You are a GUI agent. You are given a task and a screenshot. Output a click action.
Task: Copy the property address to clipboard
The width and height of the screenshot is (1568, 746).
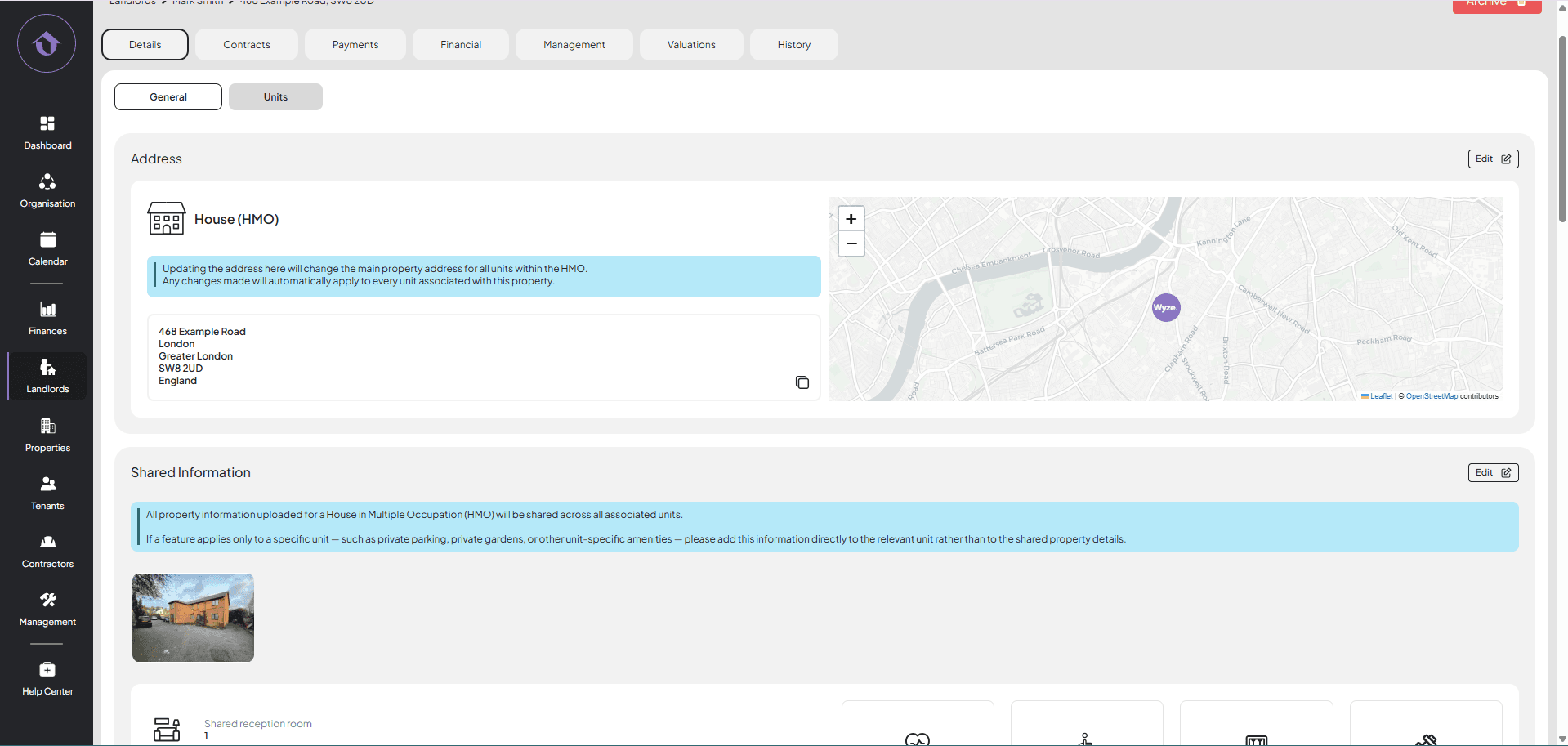coord(802,382)
